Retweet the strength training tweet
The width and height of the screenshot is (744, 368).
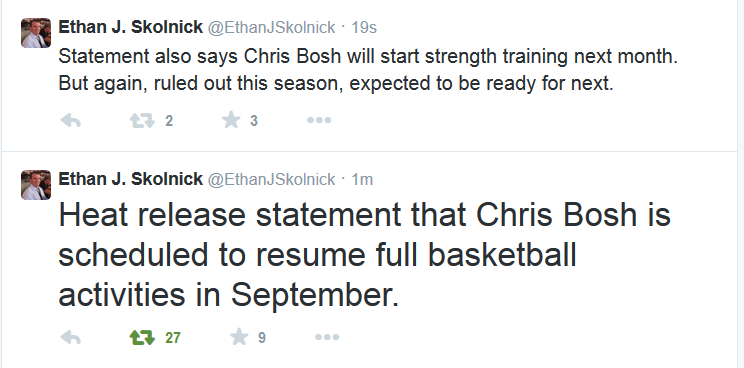[x=142, y=121]
